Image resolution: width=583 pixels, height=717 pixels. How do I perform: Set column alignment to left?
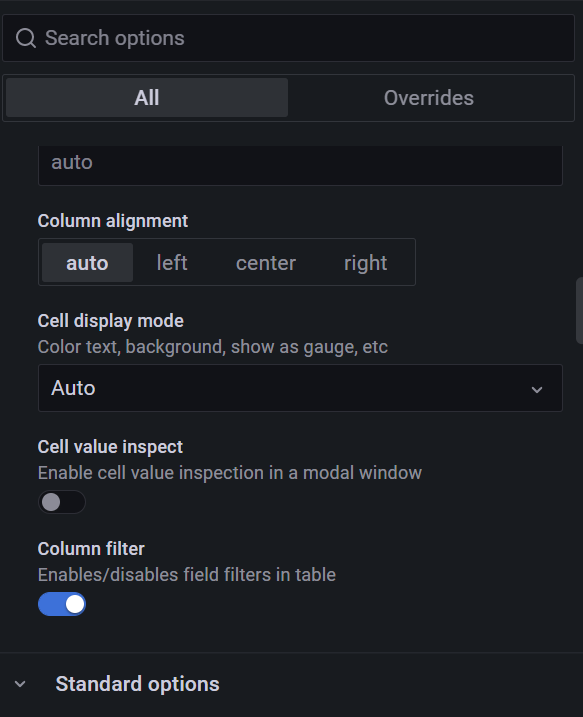point(172,263)
